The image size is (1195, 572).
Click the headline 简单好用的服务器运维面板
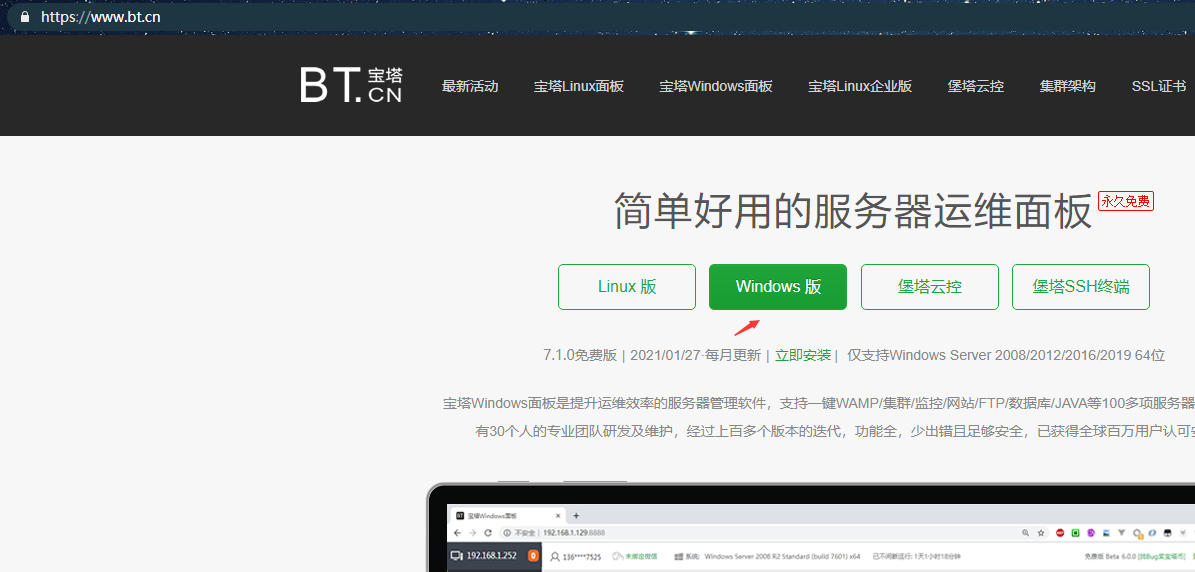point(853,212)
